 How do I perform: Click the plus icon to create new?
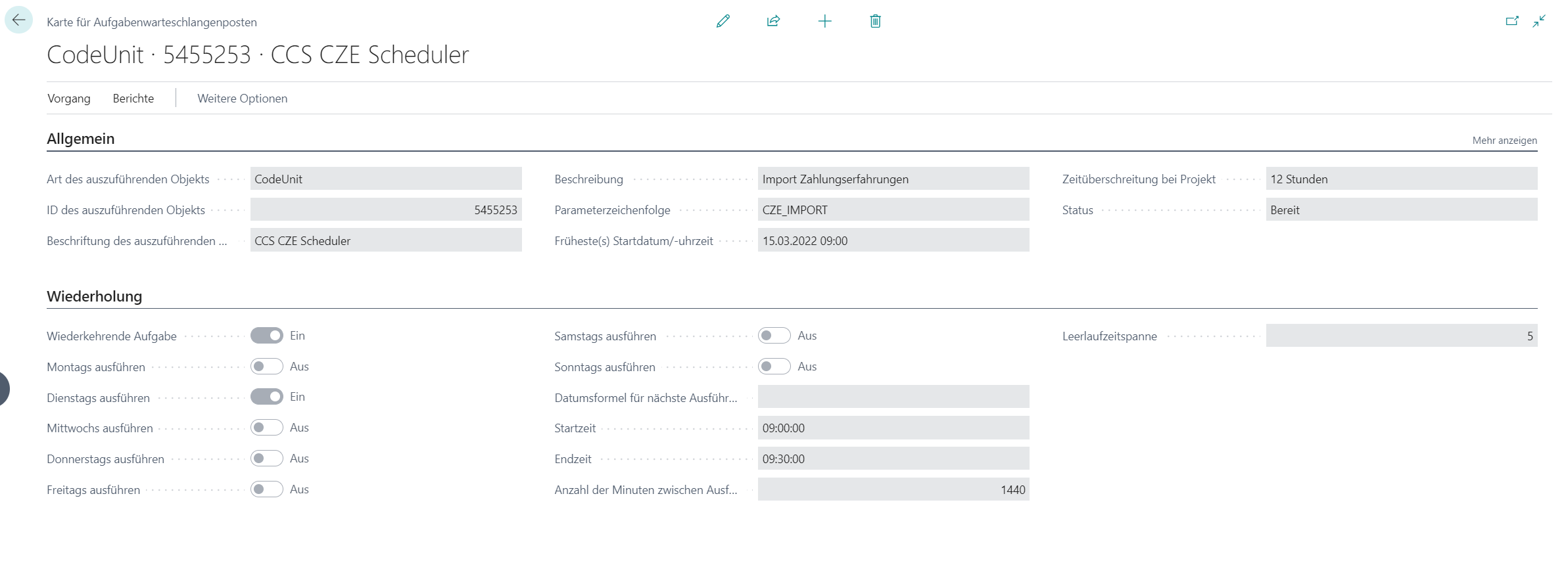click(x=824, y=21)
